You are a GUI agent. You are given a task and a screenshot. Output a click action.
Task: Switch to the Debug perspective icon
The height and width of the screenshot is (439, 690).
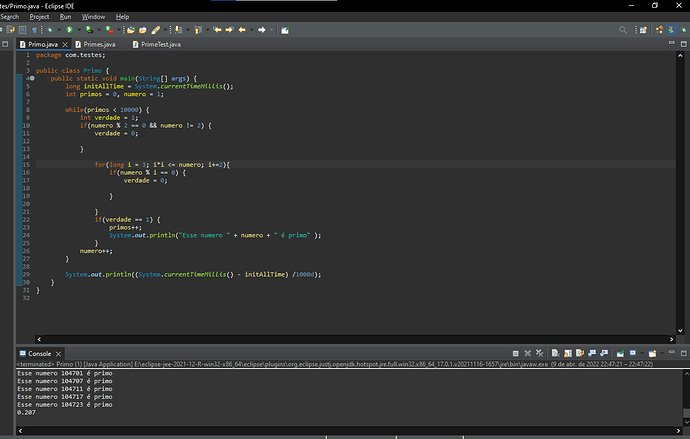[683, 30]
